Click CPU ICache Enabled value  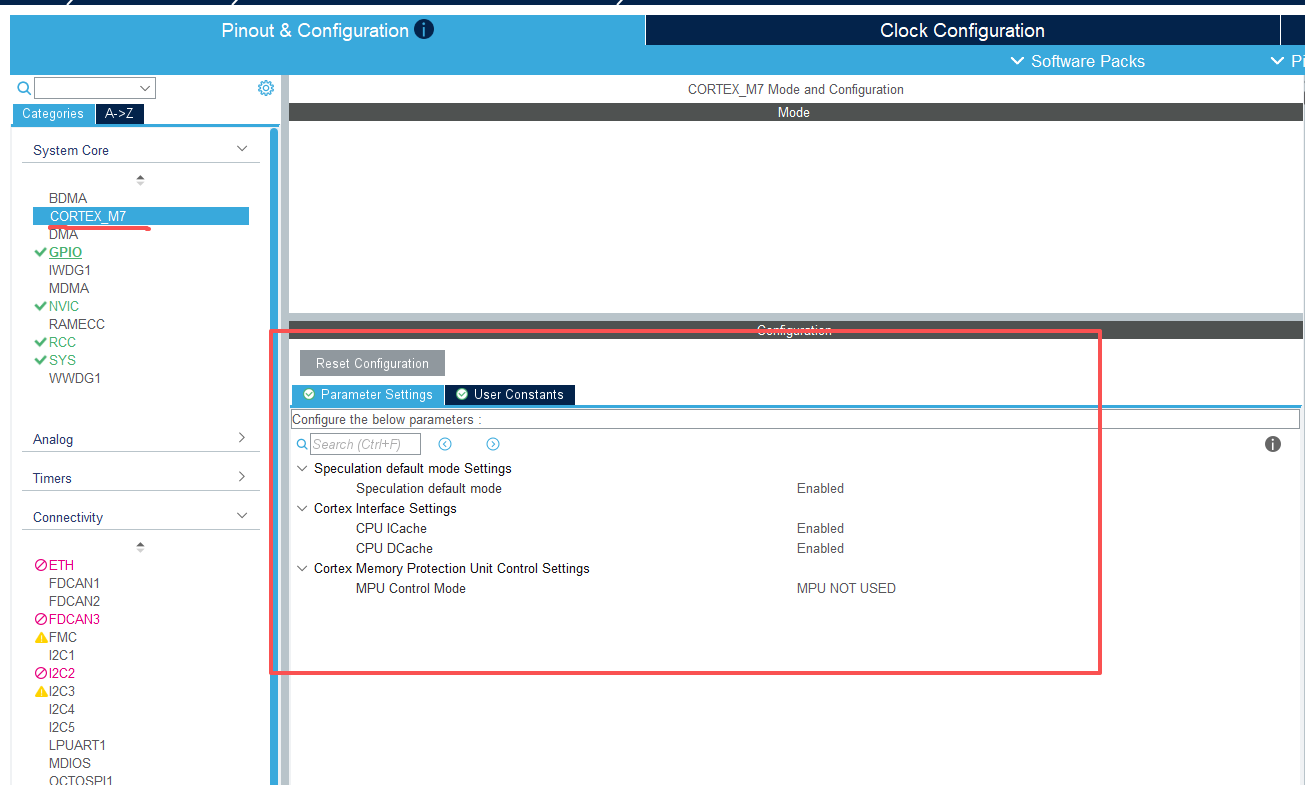click(x=820, y=528)
